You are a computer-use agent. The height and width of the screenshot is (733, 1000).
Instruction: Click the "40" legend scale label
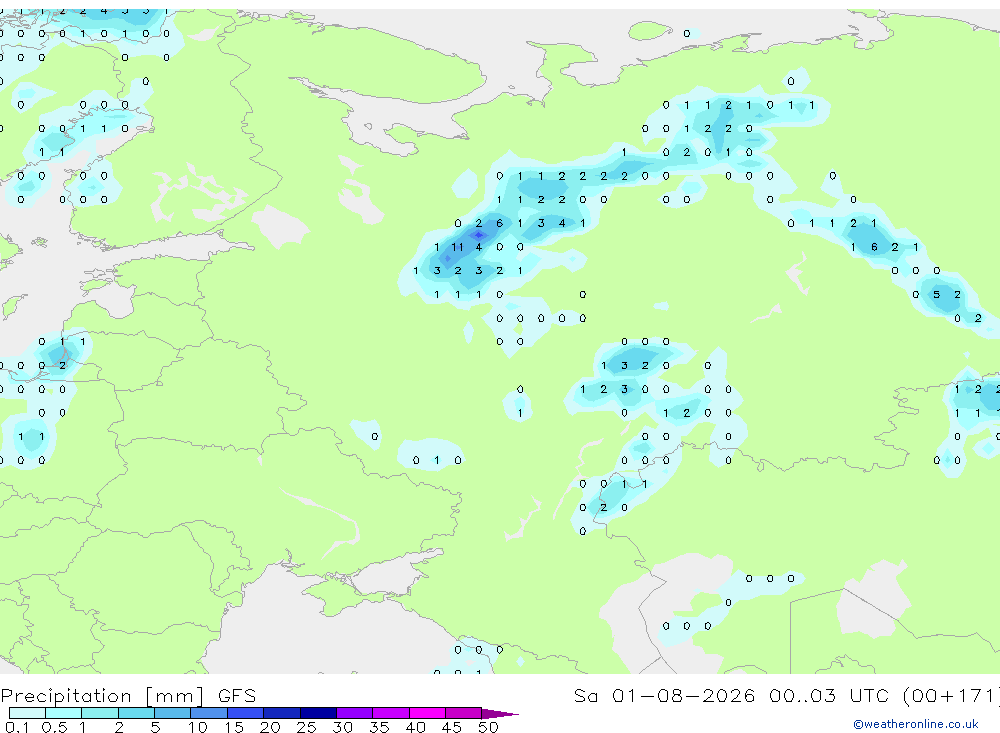click(x=415, y=727)
